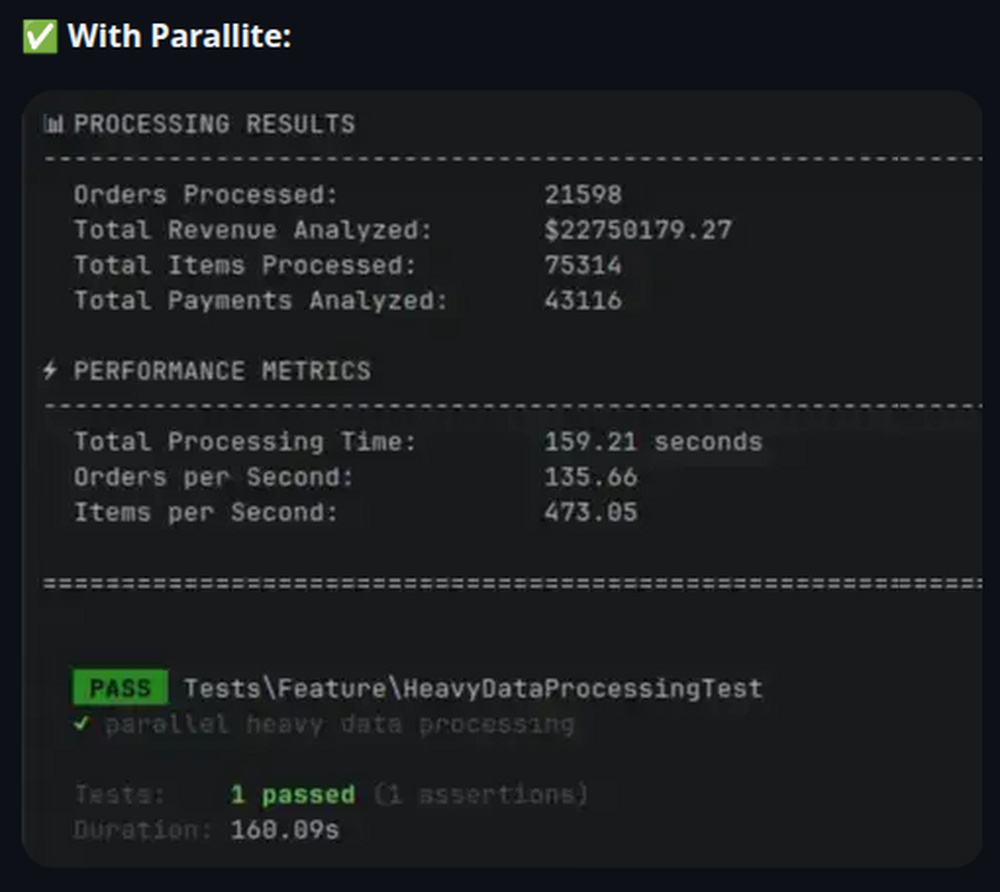The image size is (1000, 892).
Task: Click the Tests\Feature\HeavyDataProcessingTest path
Action: (472, 688)
